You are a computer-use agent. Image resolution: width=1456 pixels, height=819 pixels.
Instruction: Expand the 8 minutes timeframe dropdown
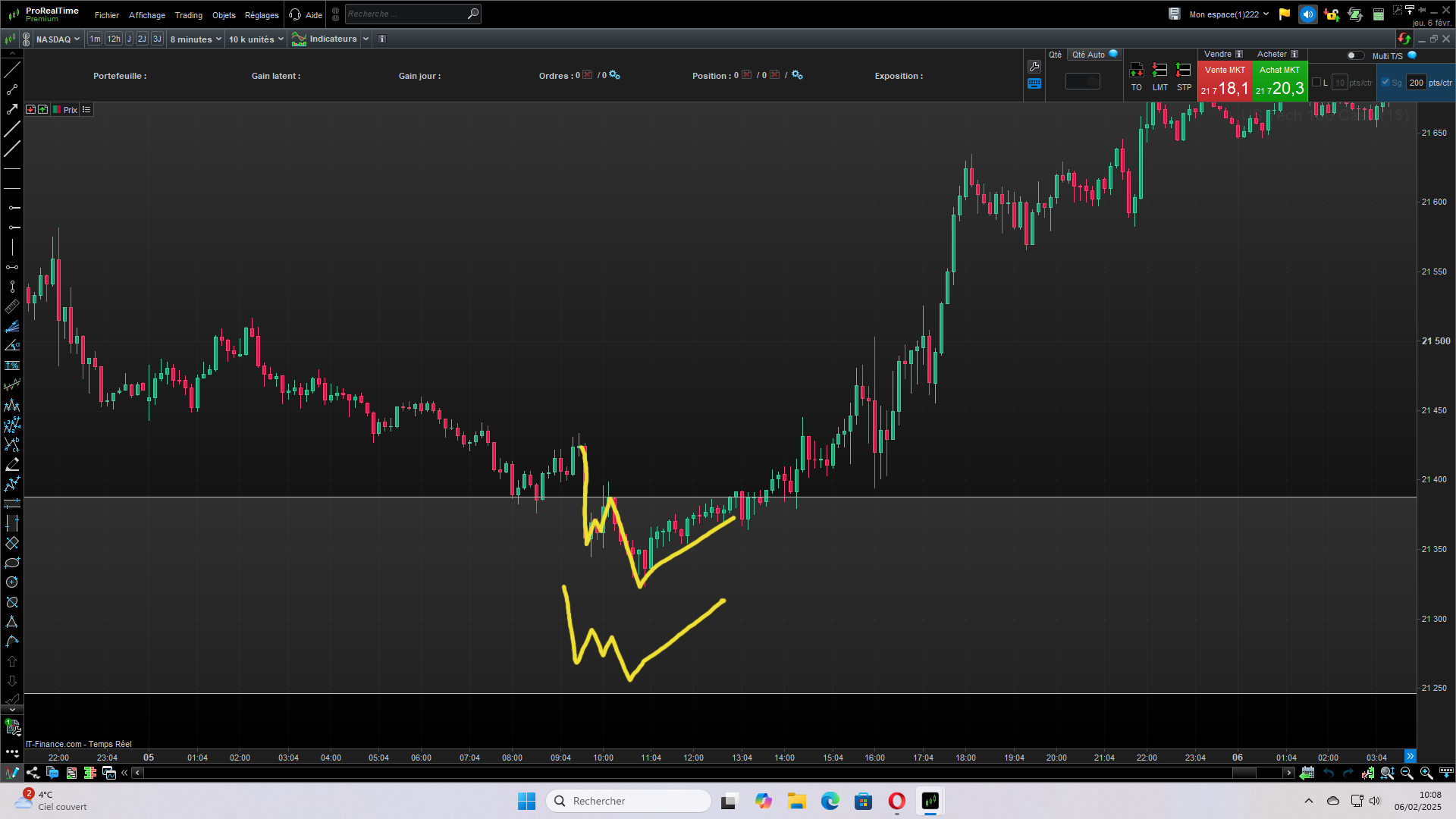196,39
